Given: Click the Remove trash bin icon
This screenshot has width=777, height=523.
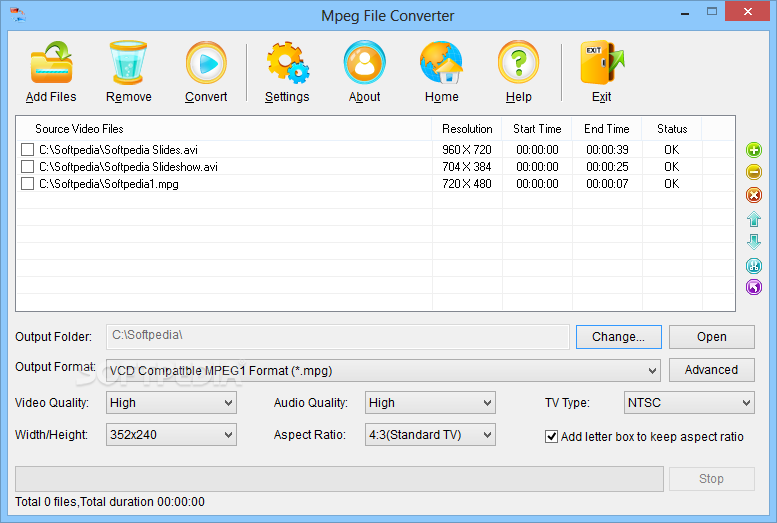Looking at the screenshot, I should (128, 62).
